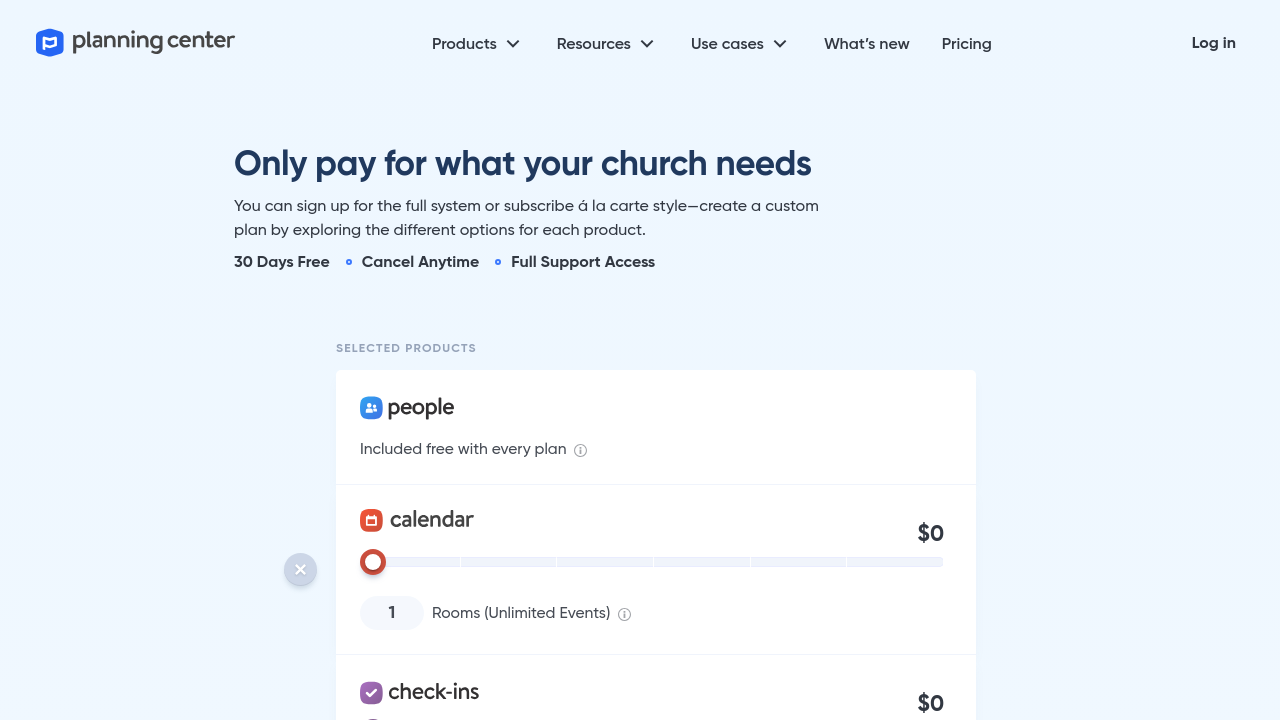Viewport: 1280px width, 720px height.
Task: Click the calendar slider handle
Action: (x=373, y=562)
